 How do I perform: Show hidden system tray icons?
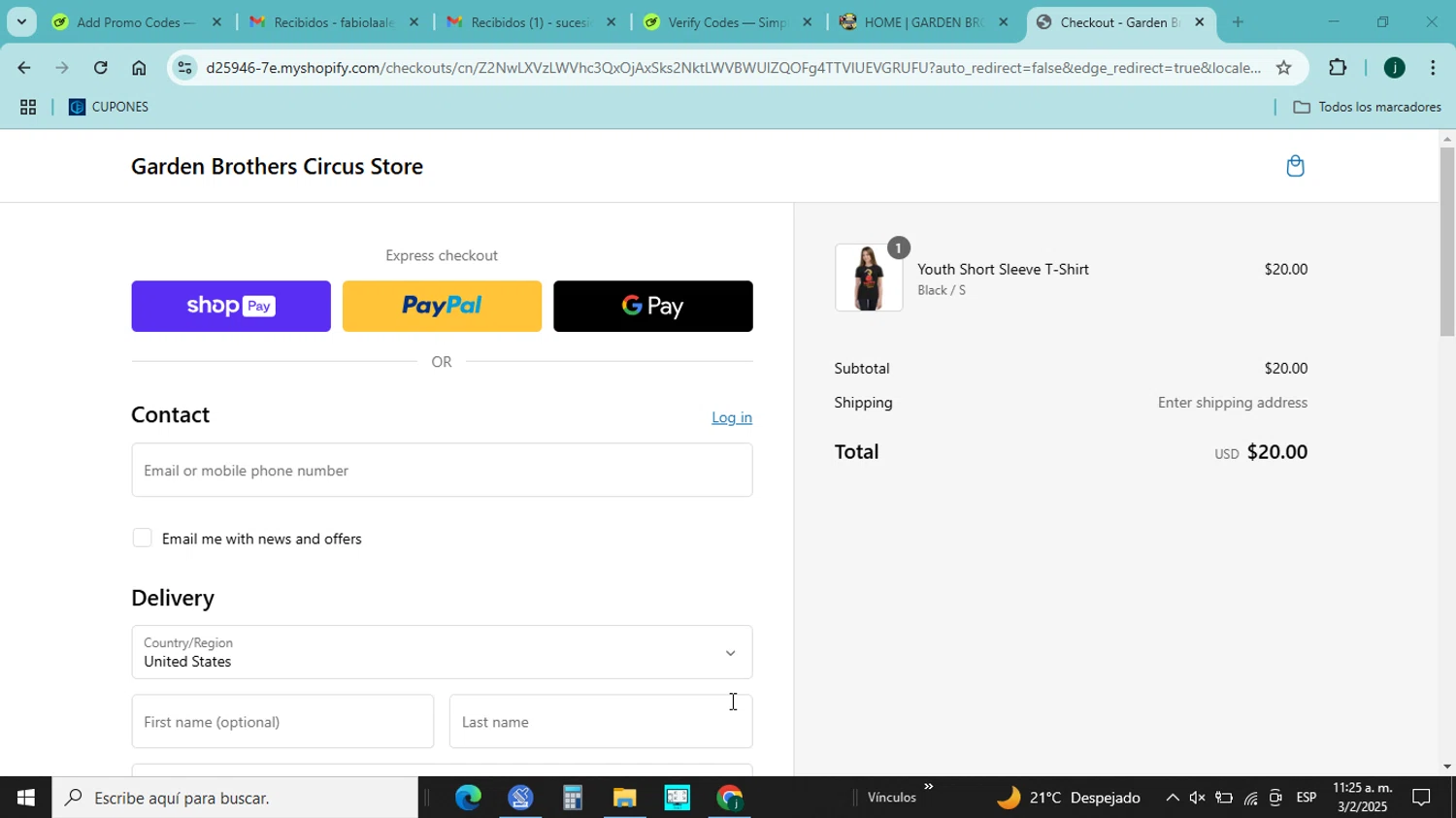point(1173,798)
